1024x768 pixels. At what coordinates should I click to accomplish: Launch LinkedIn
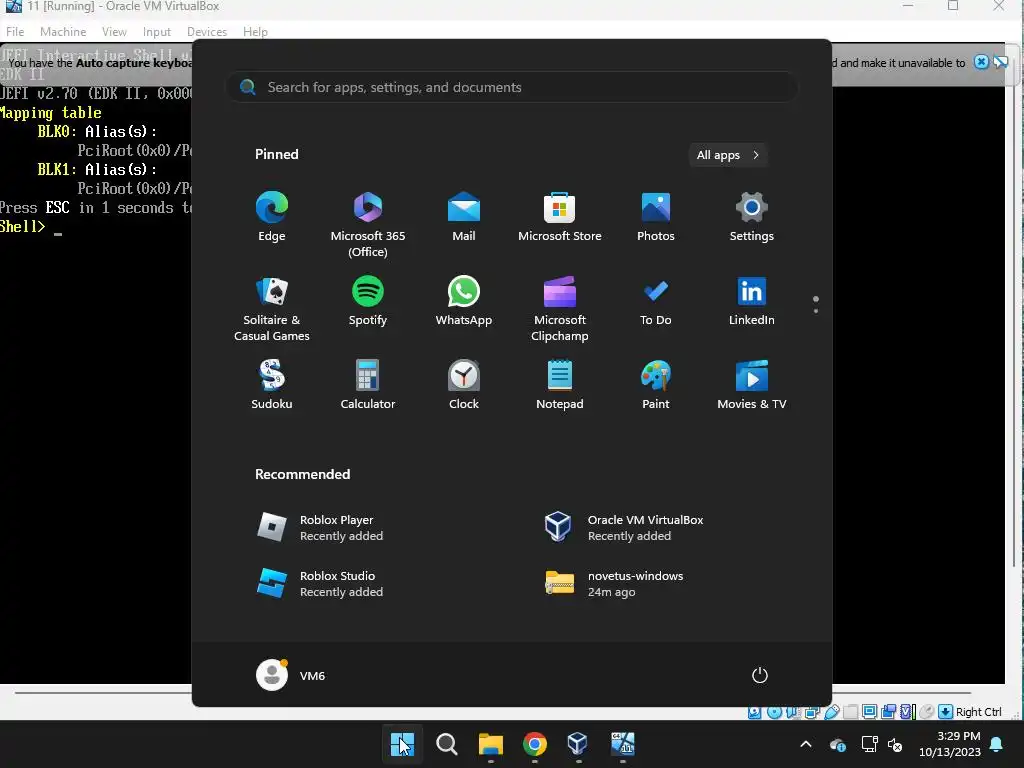click(752, 301)
